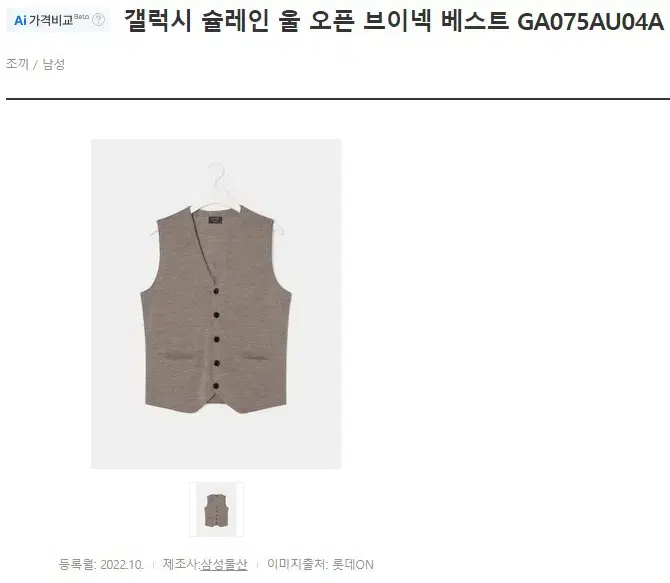Click the model code GA075AU04A

click(x=591, y=21)
